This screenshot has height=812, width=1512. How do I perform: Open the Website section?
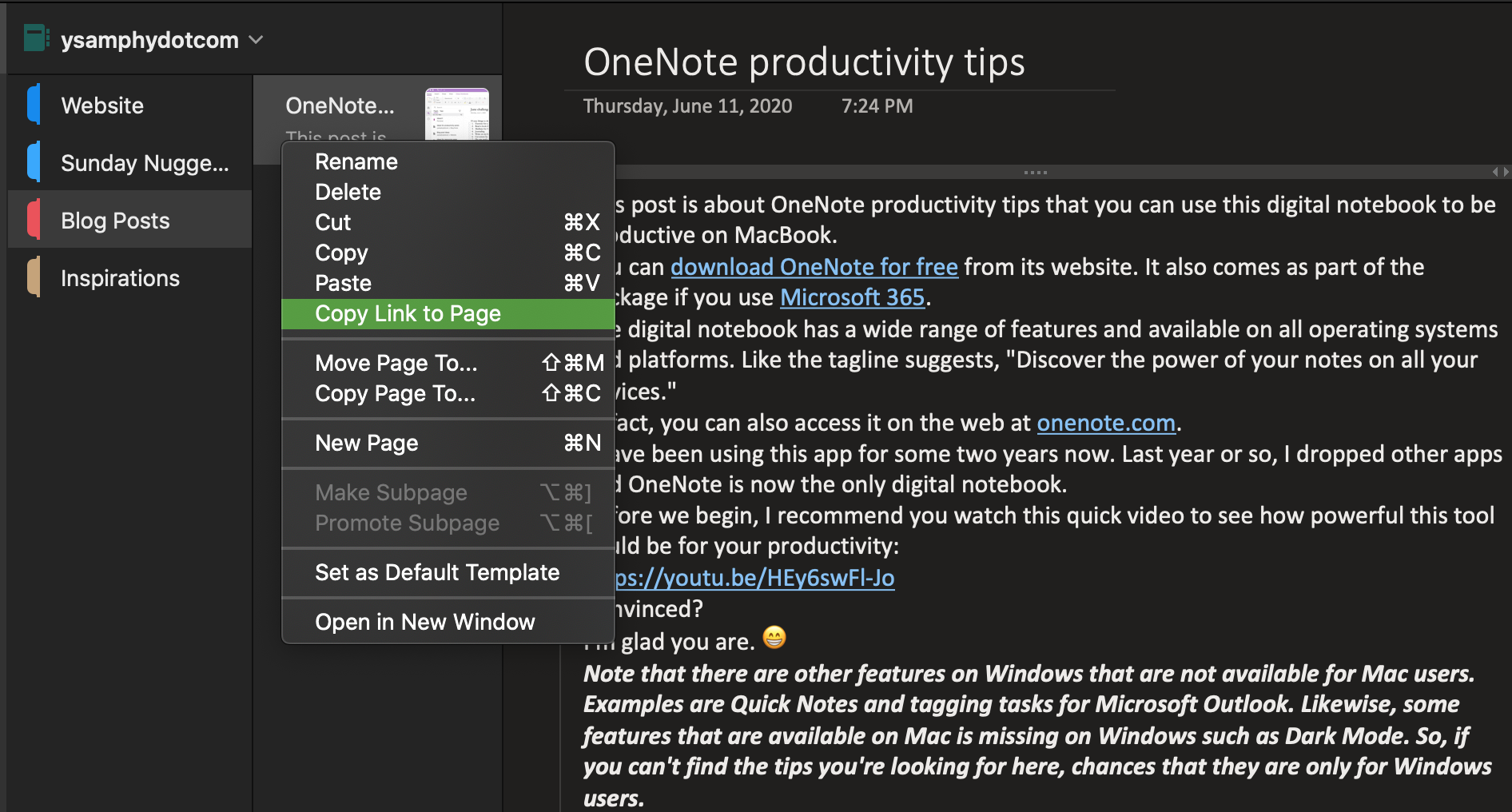click(x=129, y=105)
